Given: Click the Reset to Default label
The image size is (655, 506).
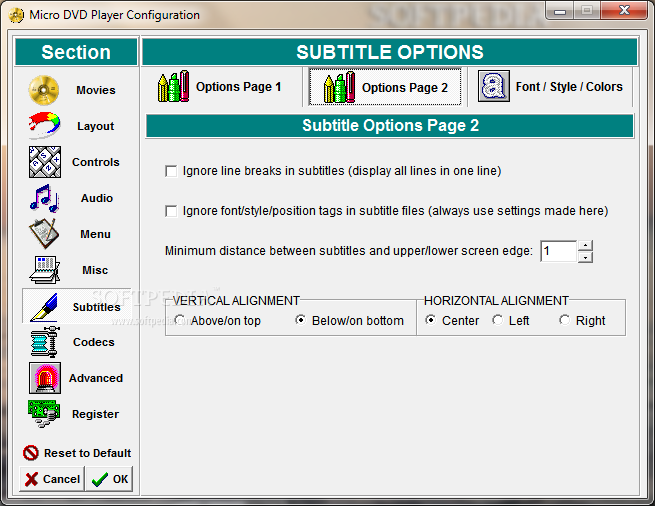Looking at the screenshot, I should [88, 453].
